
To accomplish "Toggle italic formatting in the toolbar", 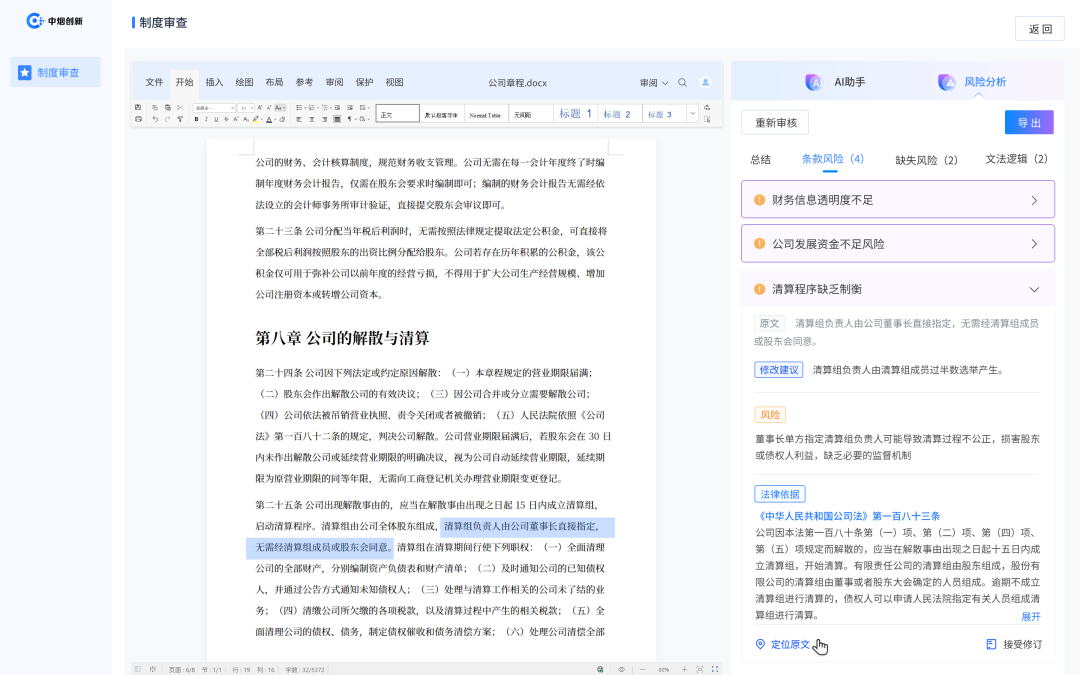I will click(206, 119).
